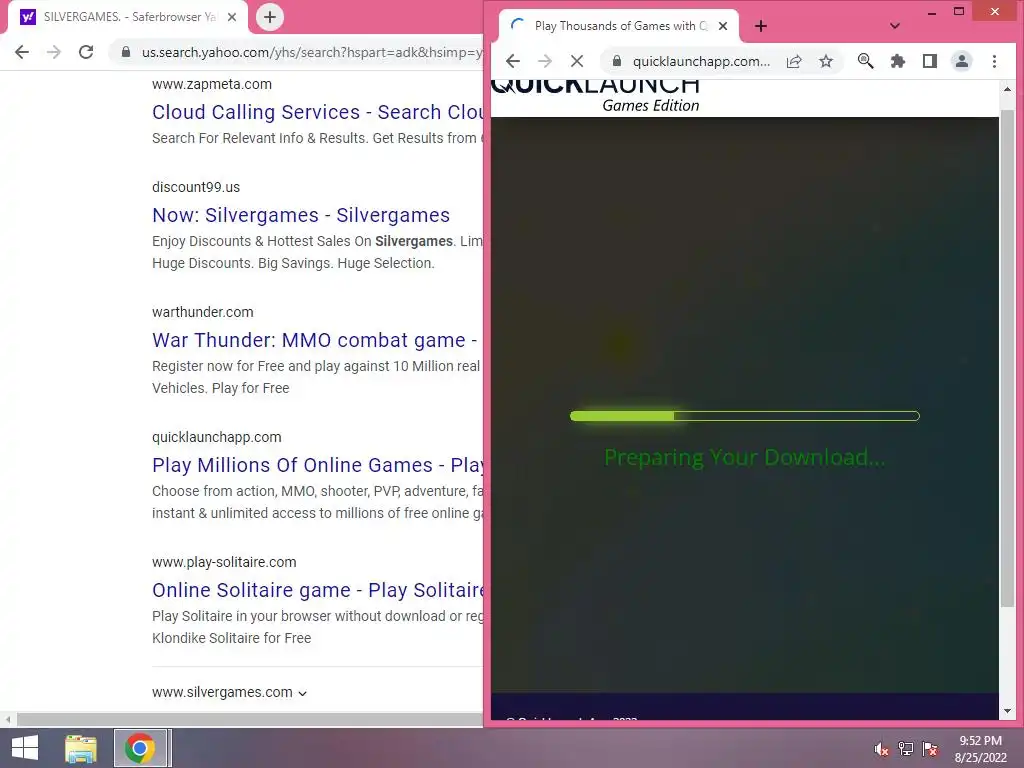Viewport: 1024px width, 768px height.
Task: Open War Thunder: MMO combat game result
Action: click(x=315, y=340)
